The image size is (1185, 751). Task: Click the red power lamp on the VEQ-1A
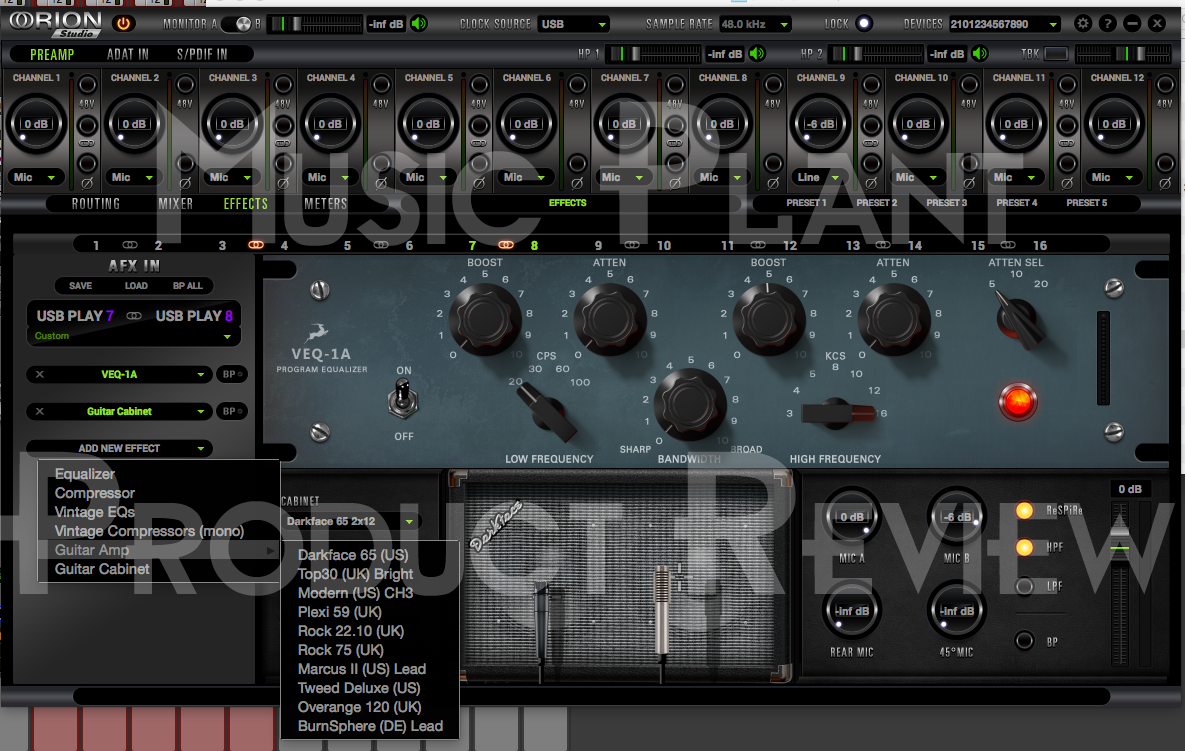click(1017, 401)
